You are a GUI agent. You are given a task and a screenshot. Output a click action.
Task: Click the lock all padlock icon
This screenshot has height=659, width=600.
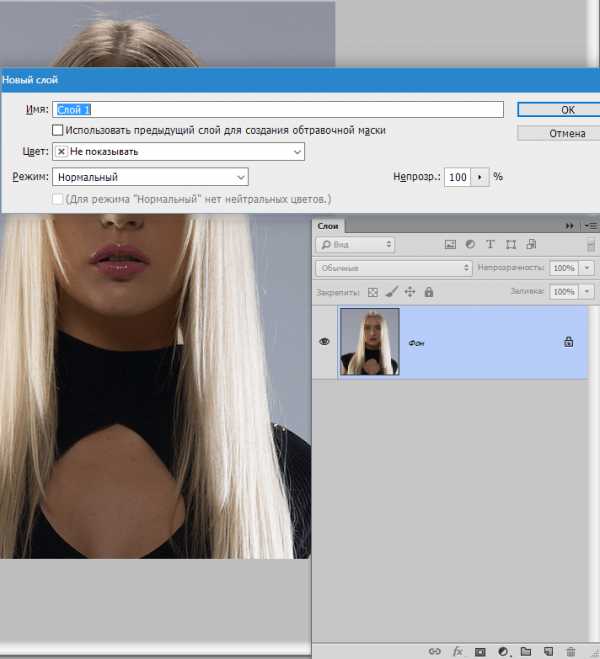coord(429,292)
